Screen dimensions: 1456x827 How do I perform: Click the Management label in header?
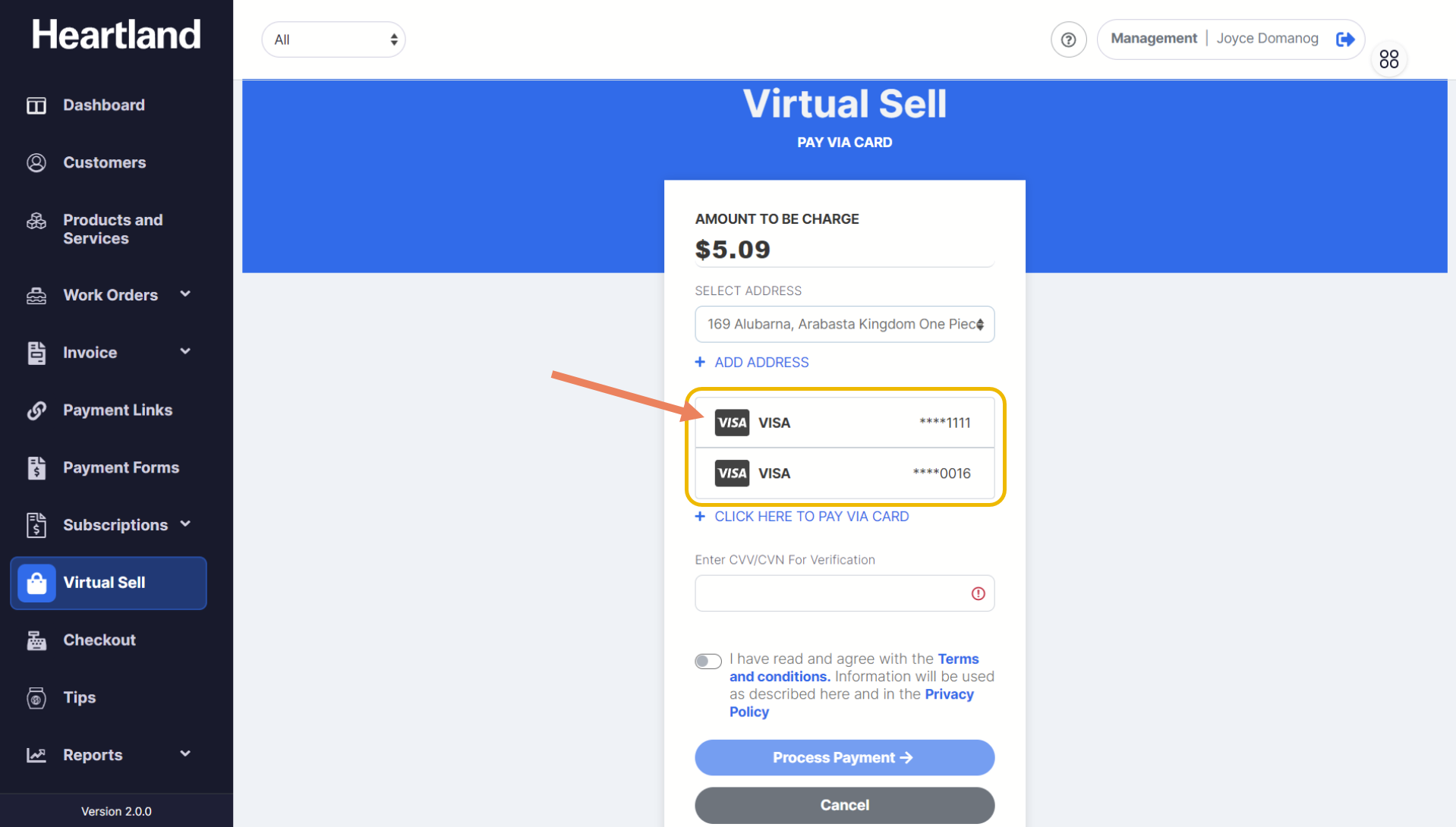[x=1154, y=39]
